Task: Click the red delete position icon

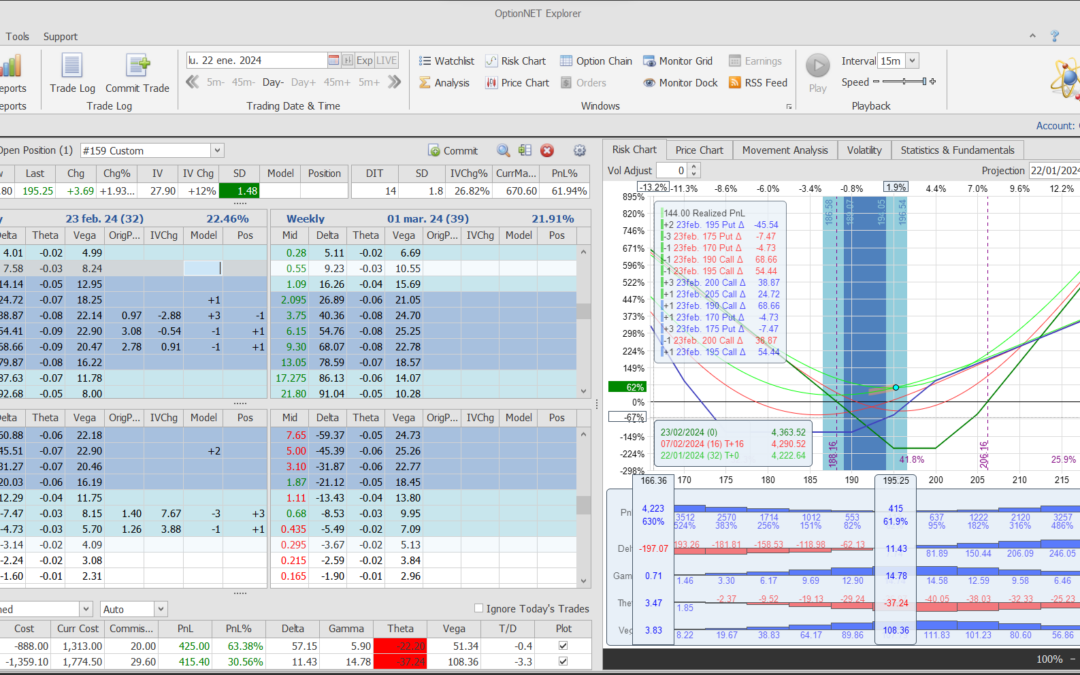Action: [x=547, y=151]
